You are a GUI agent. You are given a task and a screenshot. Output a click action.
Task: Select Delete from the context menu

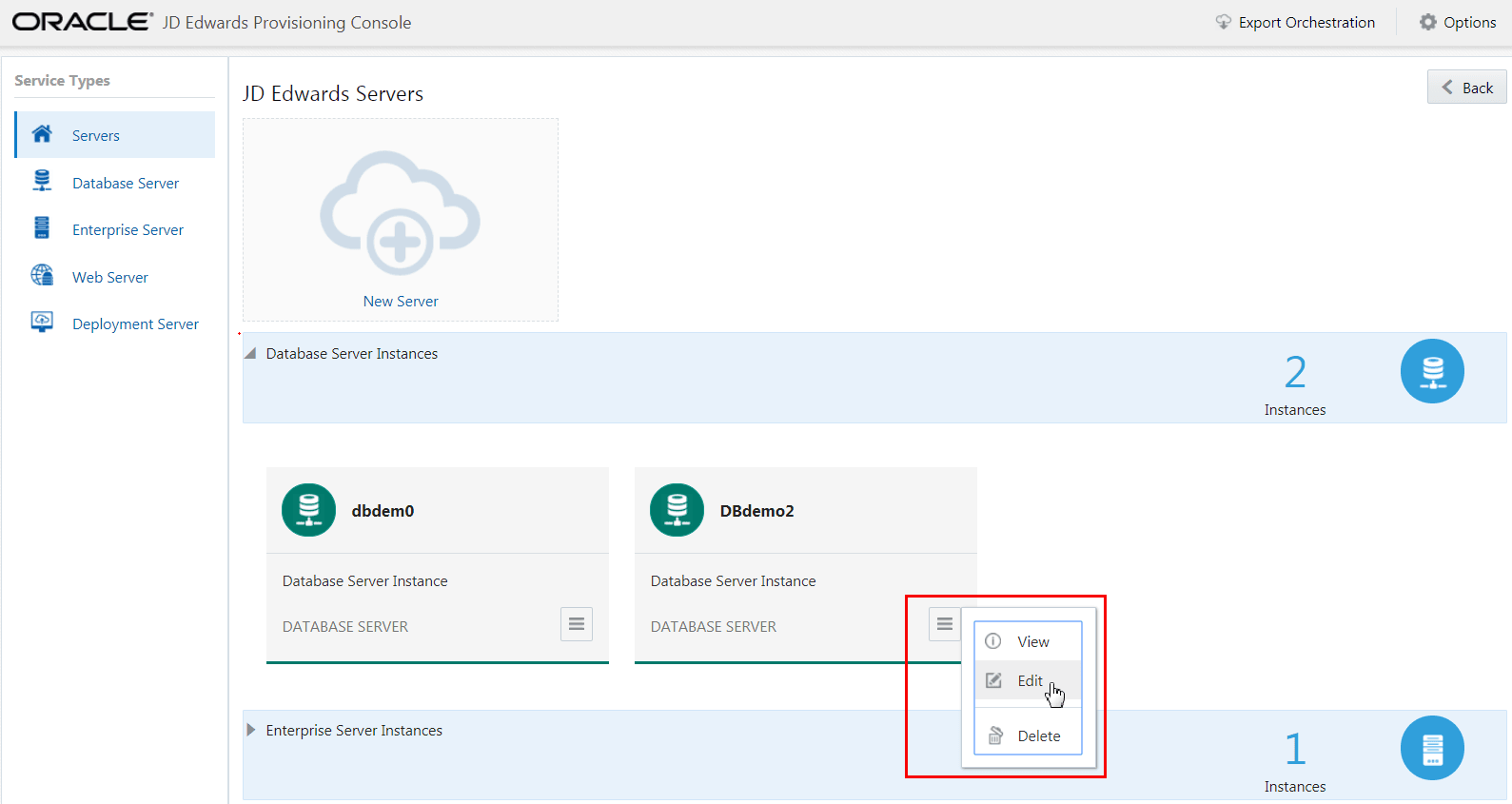1029,735
